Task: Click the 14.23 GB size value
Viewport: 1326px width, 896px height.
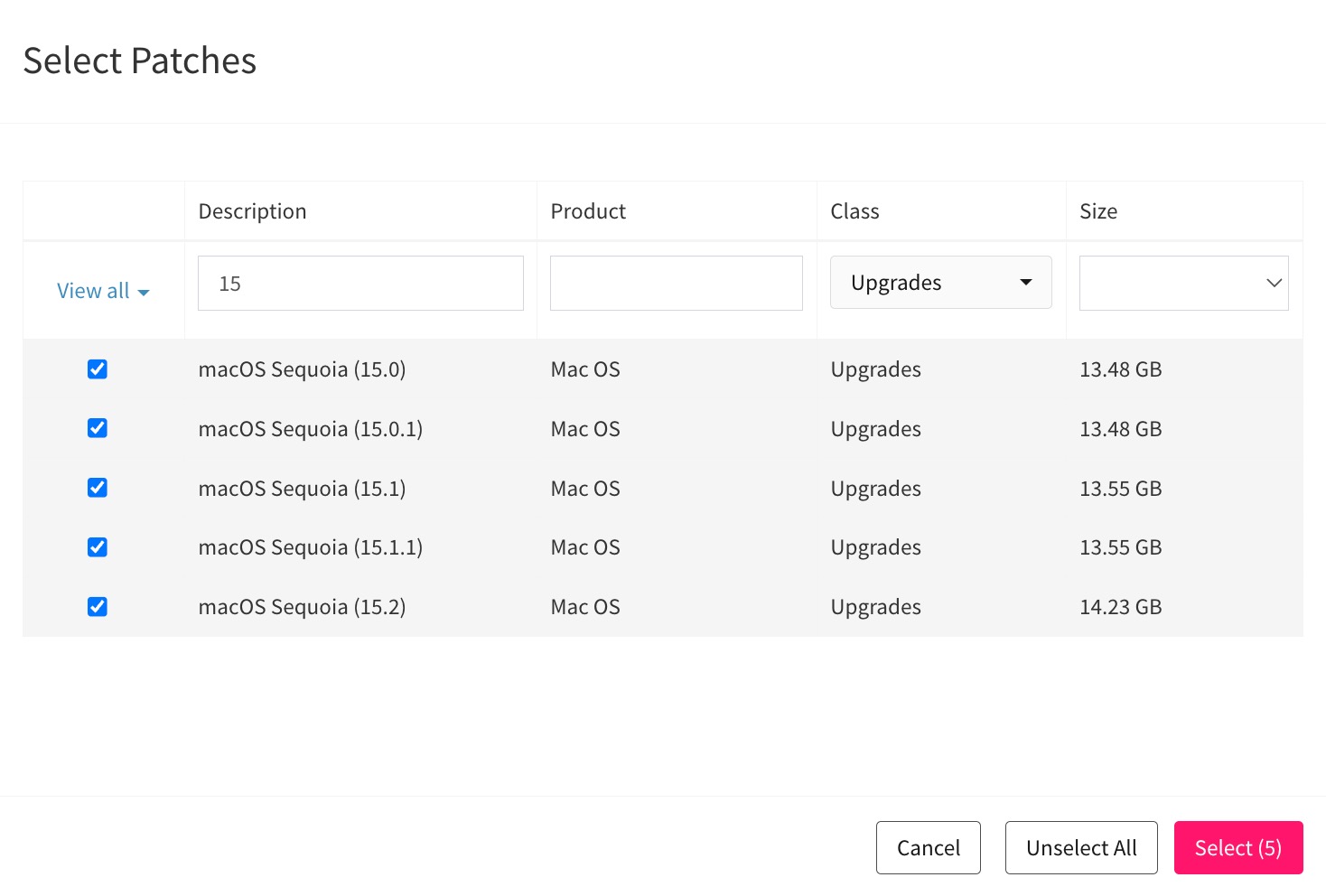Action: point(1121,607)
